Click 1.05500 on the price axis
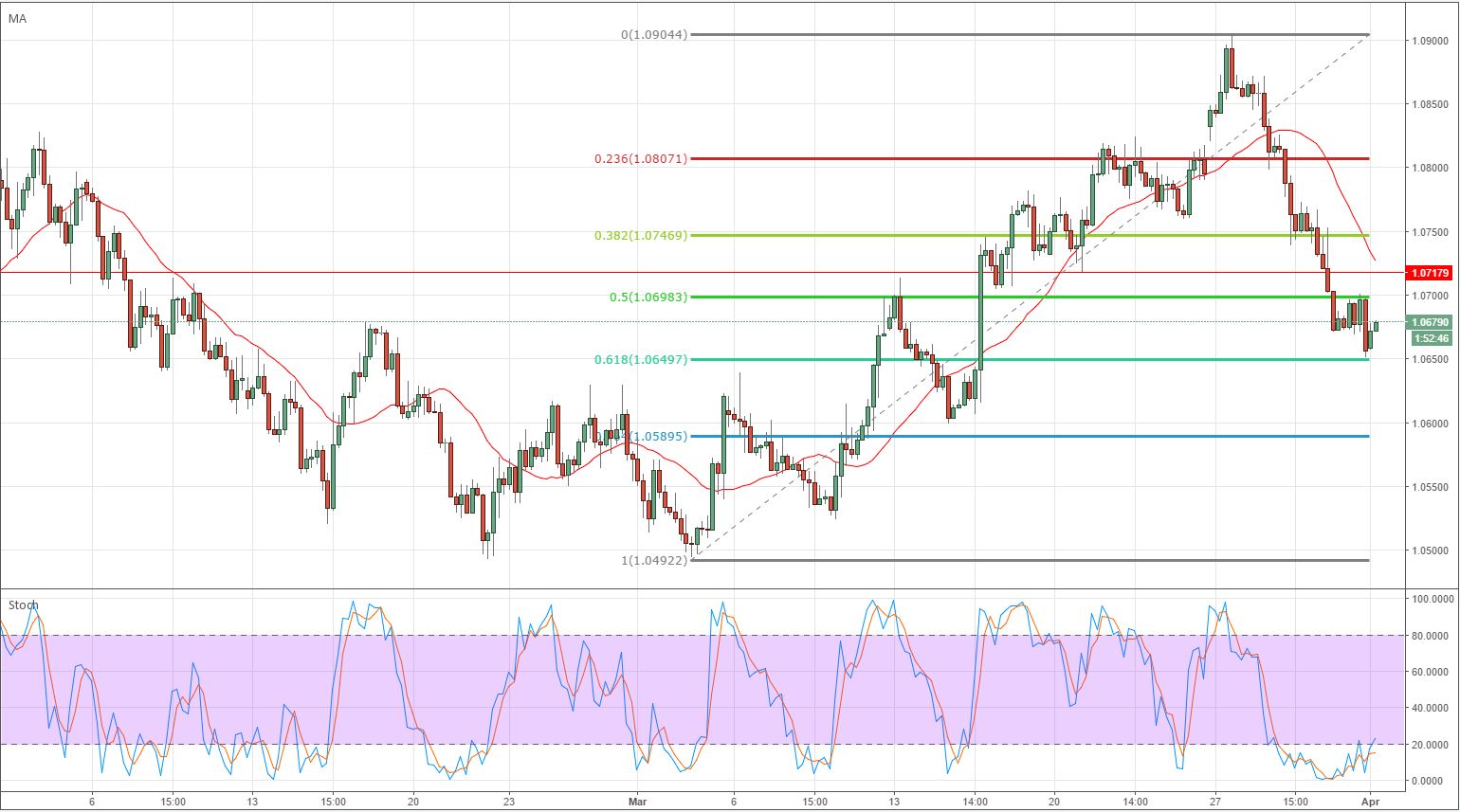Viewport: 1460px width, 812px height. [1429, 487]
